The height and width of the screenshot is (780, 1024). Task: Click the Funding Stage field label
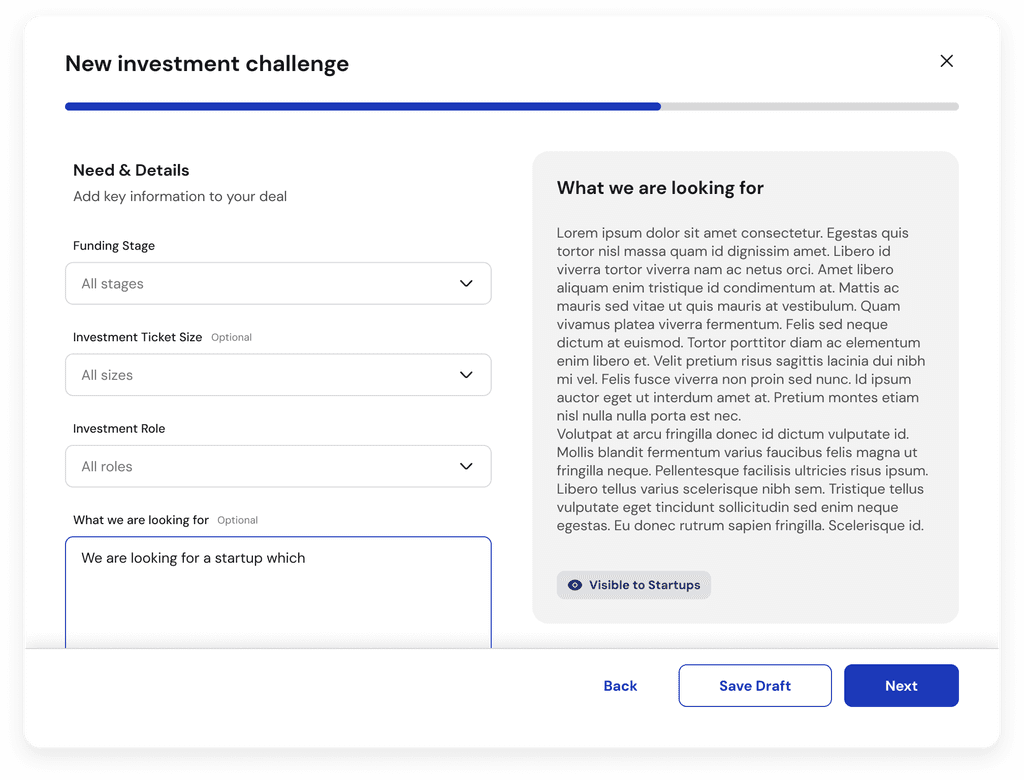pyautogui.click(x=114, y=246)
